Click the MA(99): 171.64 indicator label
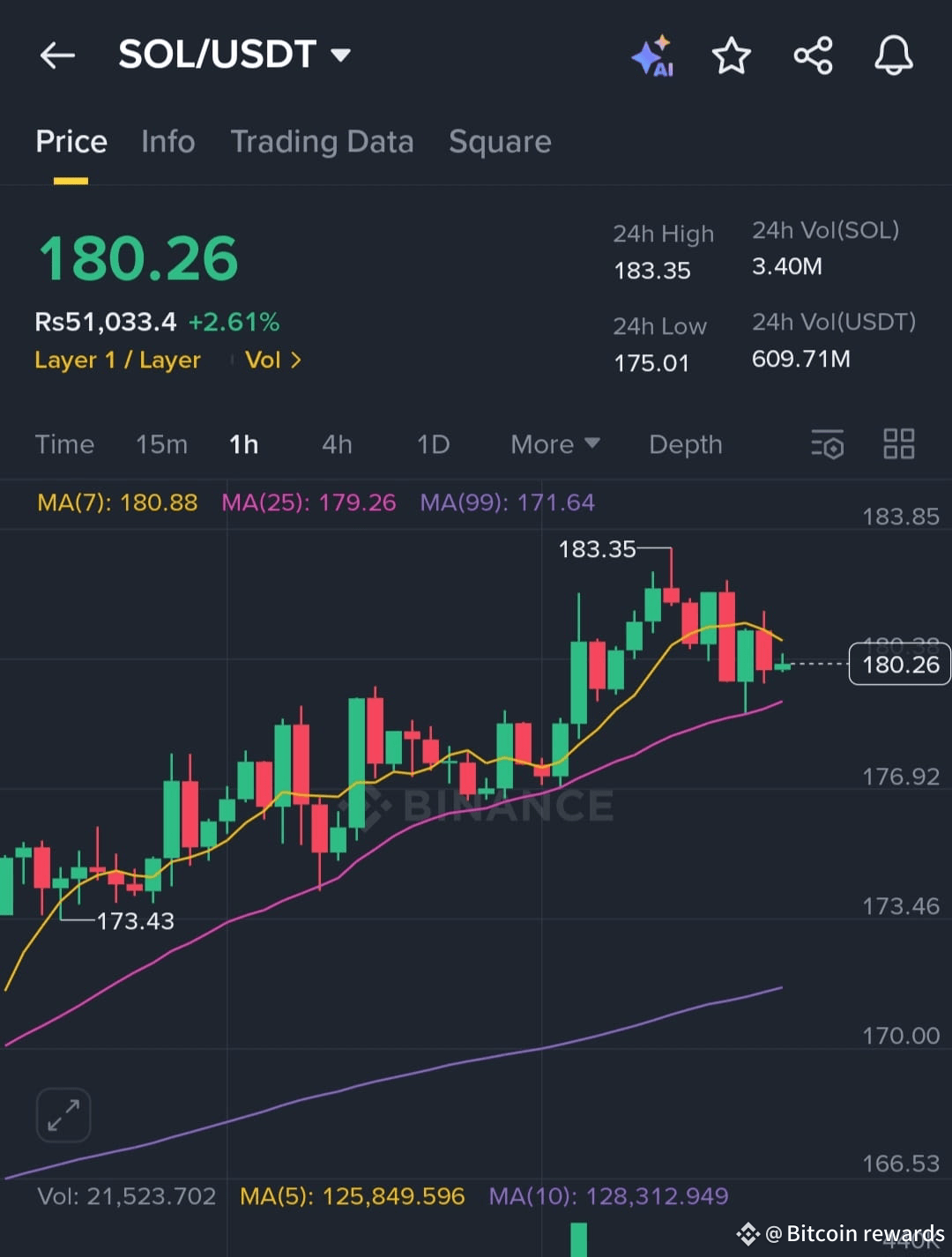Screen dimensions: 952x1257 tap(507, 502)
